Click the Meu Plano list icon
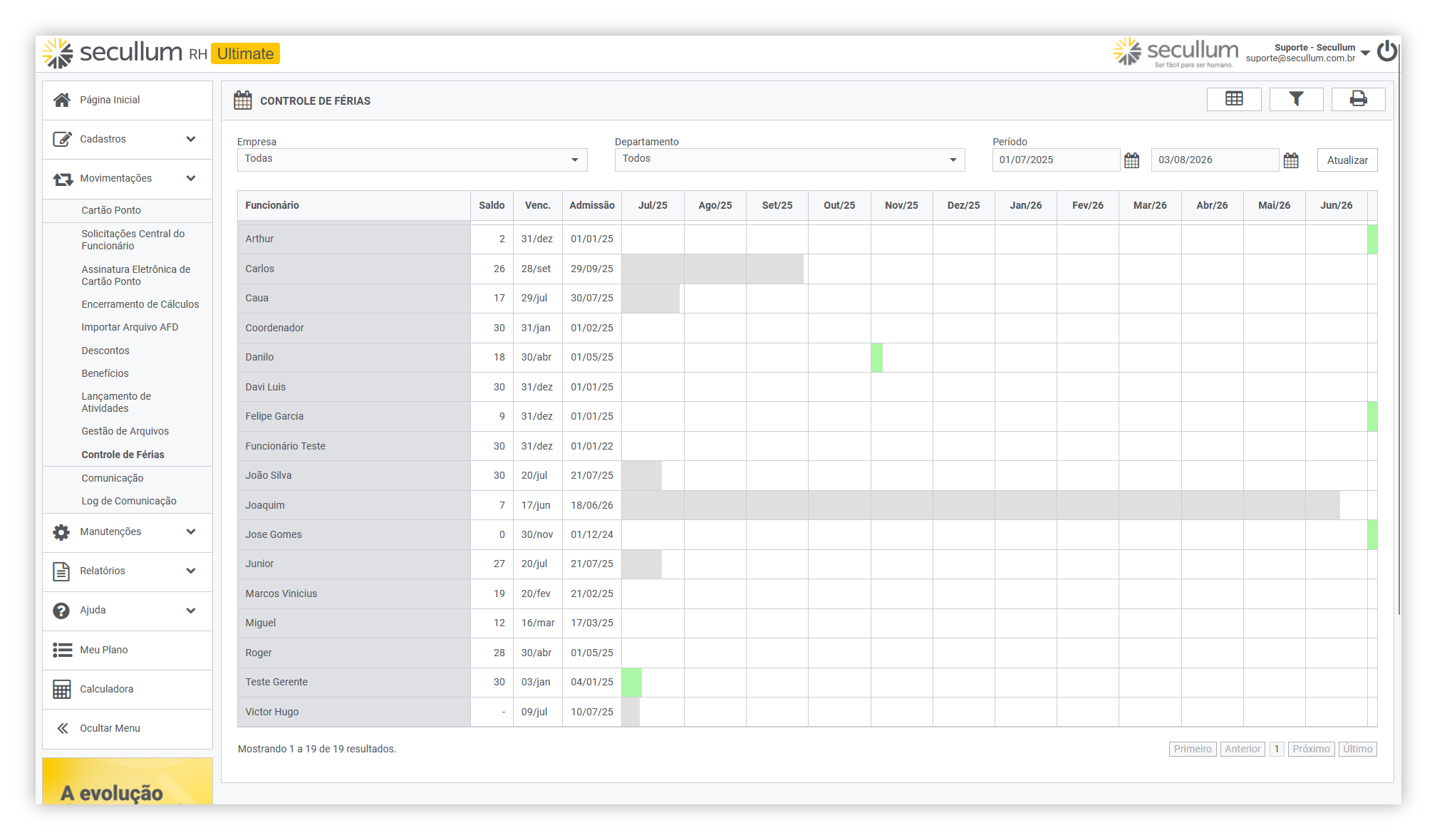1437x840 pixels. 62,650
